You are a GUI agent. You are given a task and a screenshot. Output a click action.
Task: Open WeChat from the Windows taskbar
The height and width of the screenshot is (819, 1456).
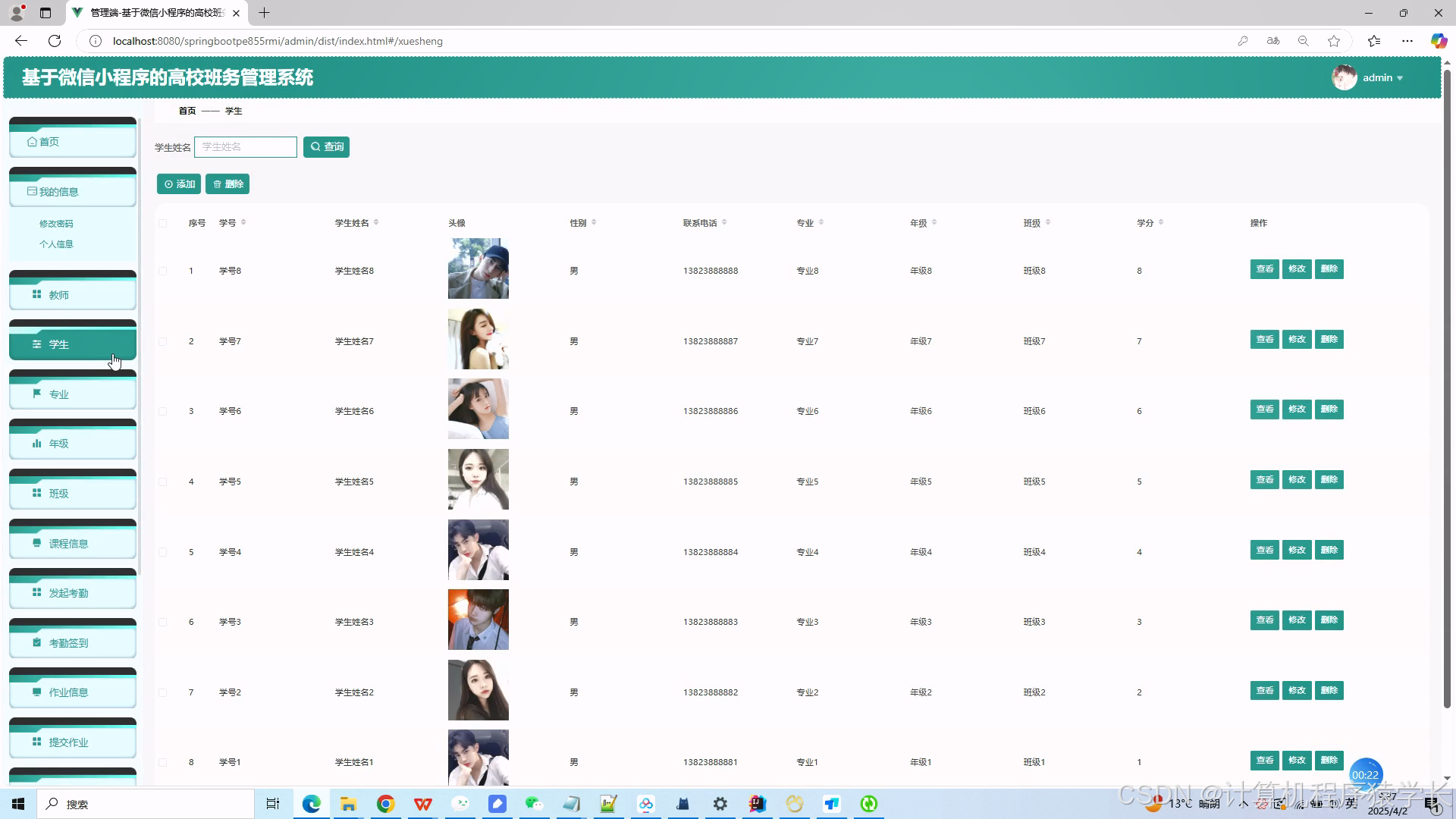tap(534, 804)
